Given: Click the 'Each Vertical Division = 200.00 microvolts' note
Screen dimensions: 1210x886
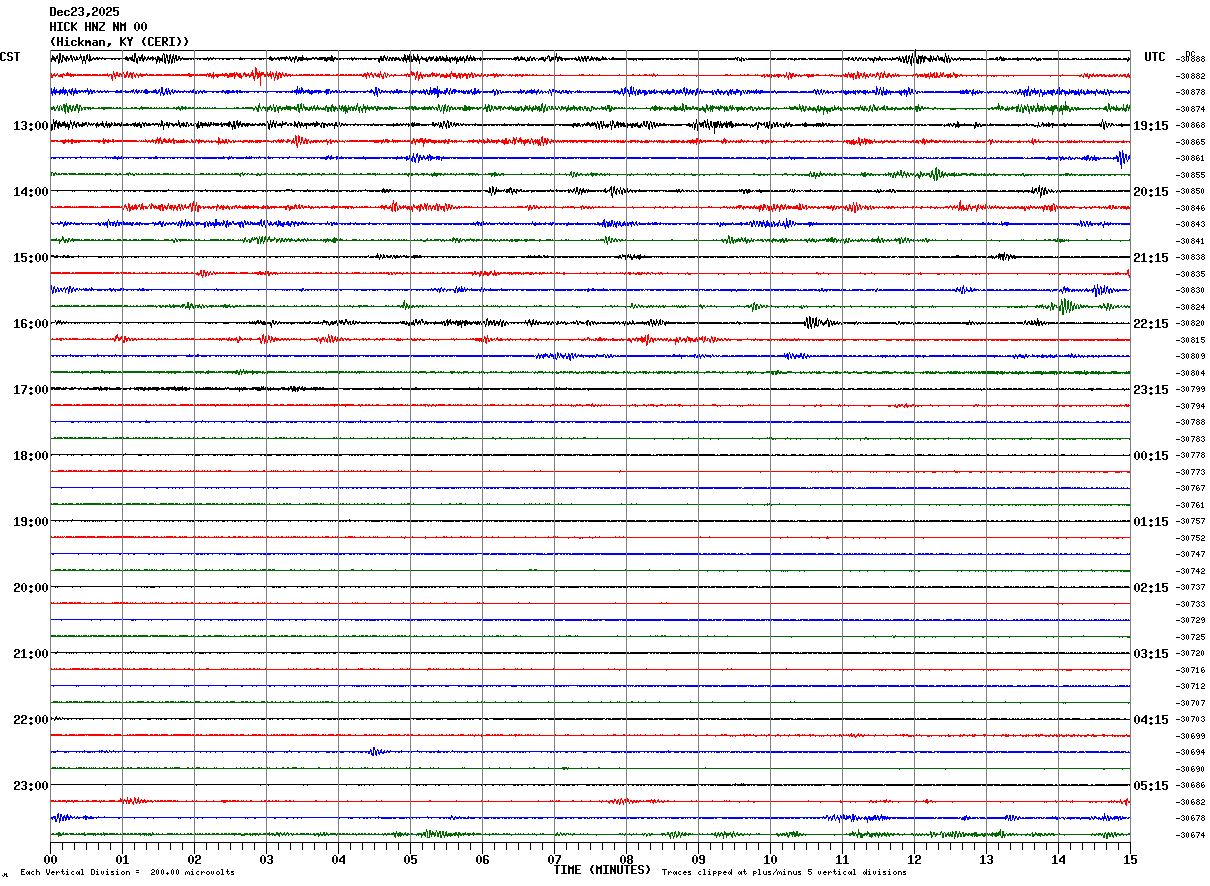Looking at the screenshot, I should (127, 873).
